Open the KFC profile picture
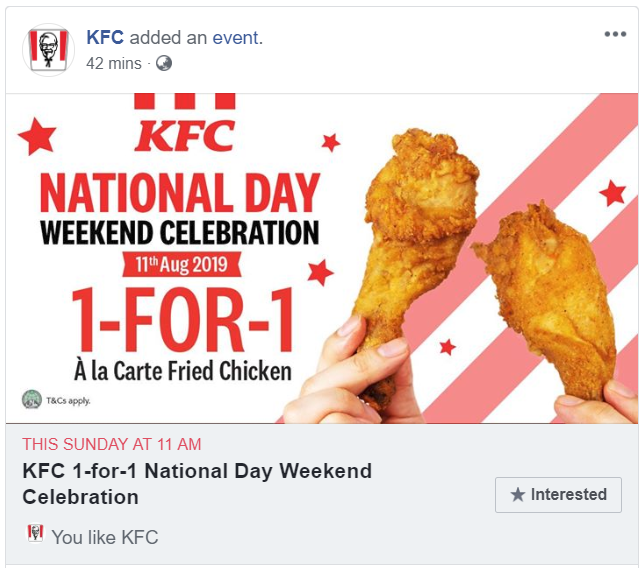 point(48,50)
